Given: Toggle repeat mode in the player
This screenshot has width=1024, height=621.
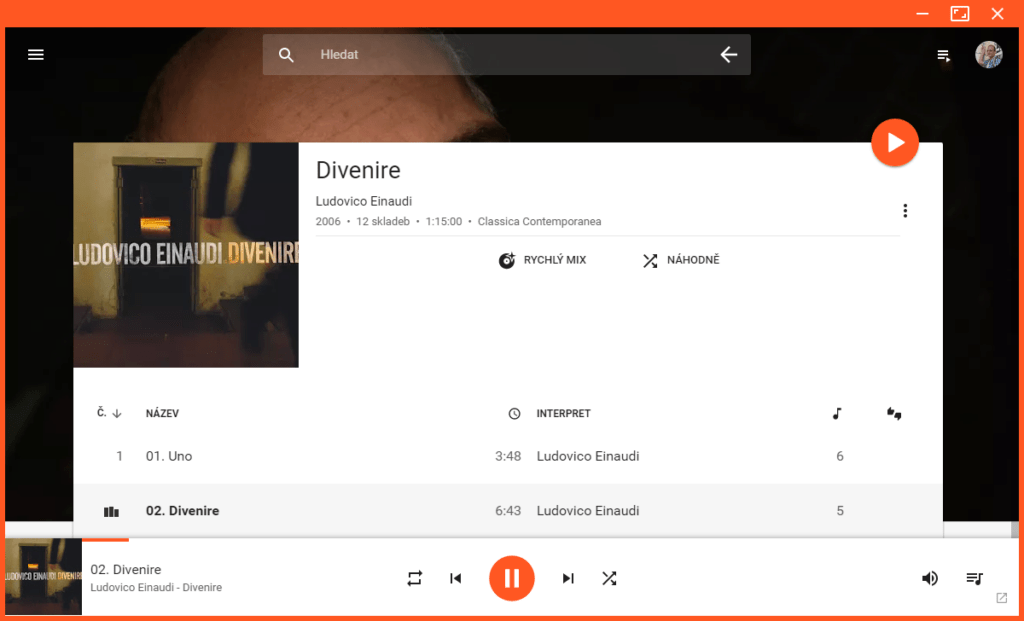Looking at the screenshot, I should click(415, 579).
